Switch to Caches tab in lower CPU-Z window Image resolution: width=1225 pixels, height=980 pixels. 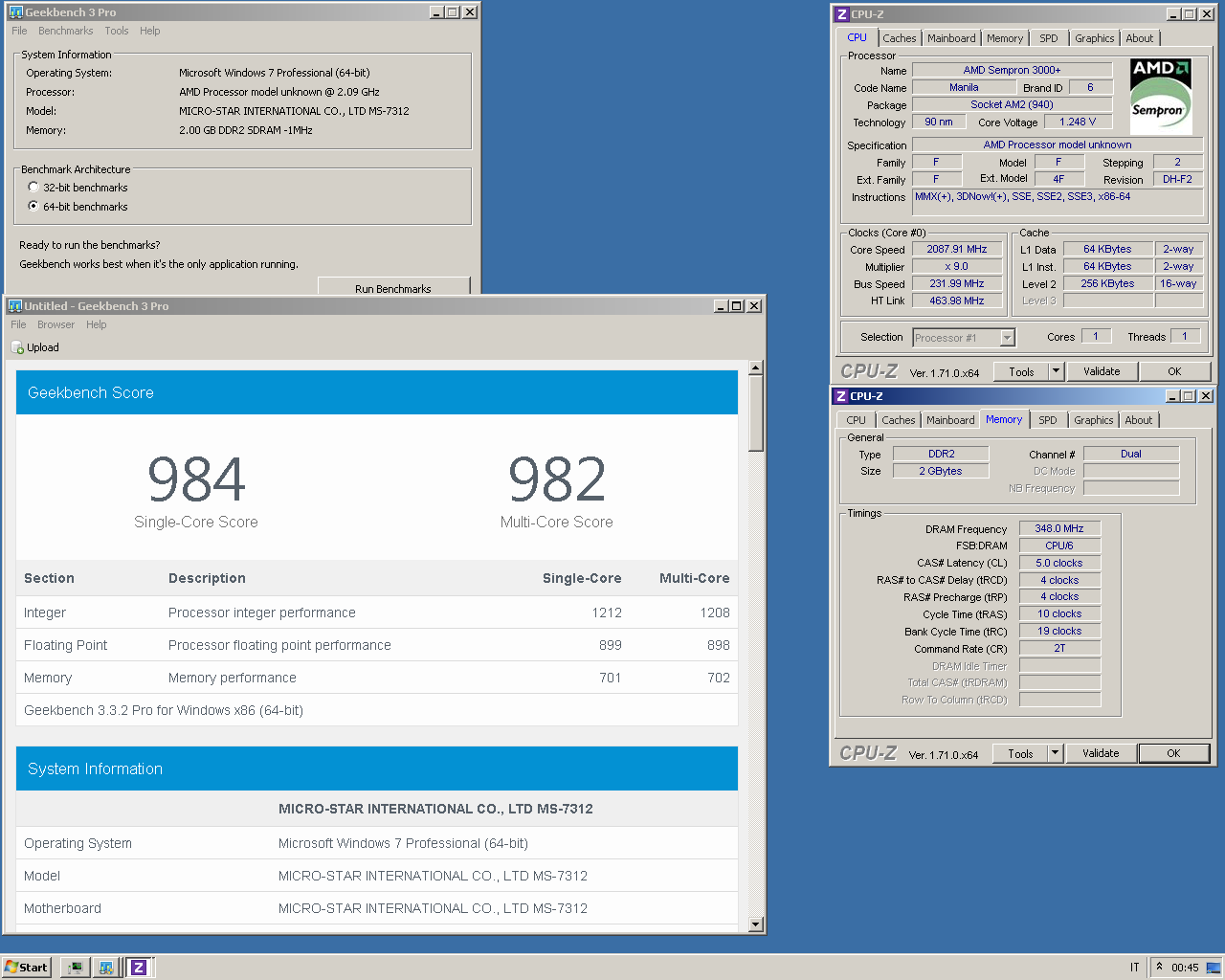(x=899, y=420)
